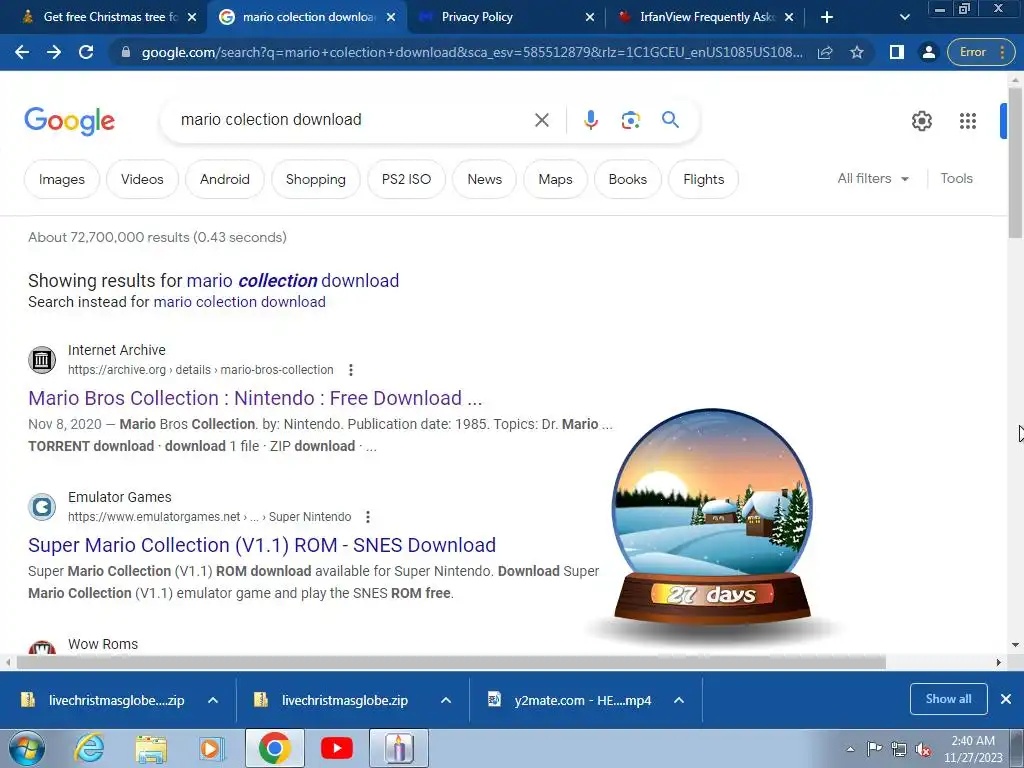Bookmark this page with star icon
Screen dimensions: 1024x768
coord(857,52)
